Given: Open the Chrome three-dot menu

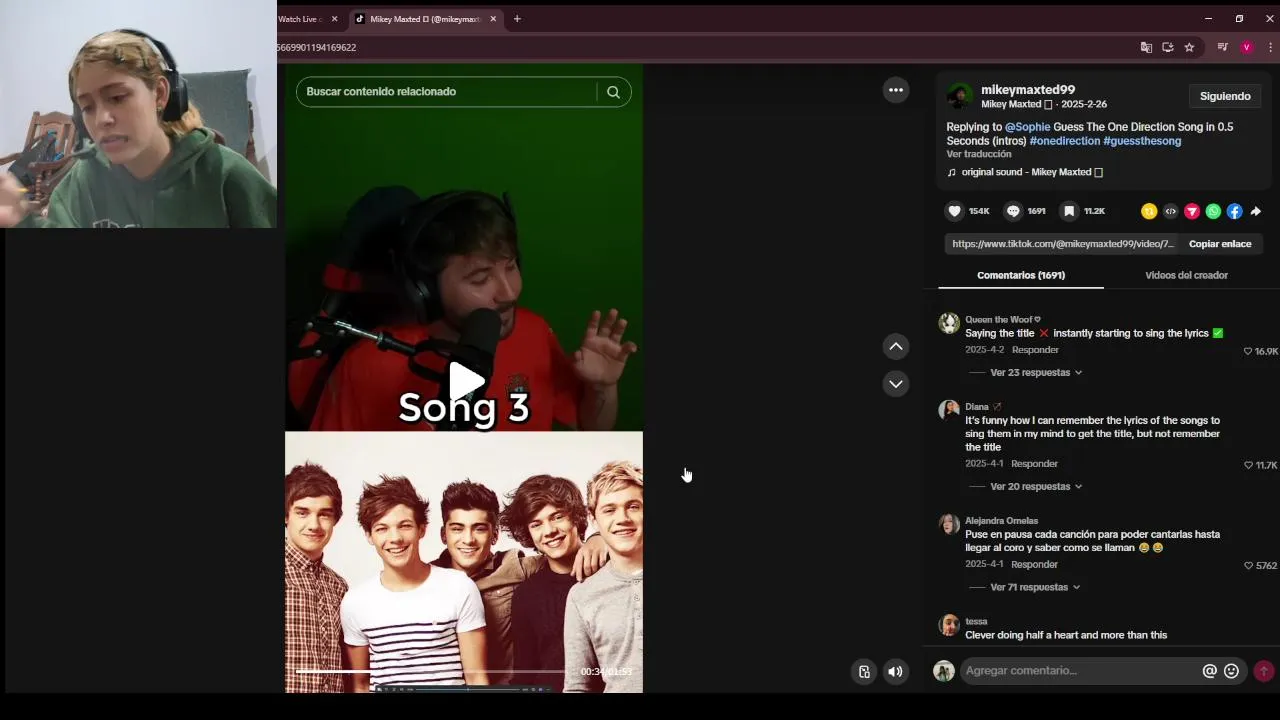Looking at the screenshot, I should tap(1270, 47).
